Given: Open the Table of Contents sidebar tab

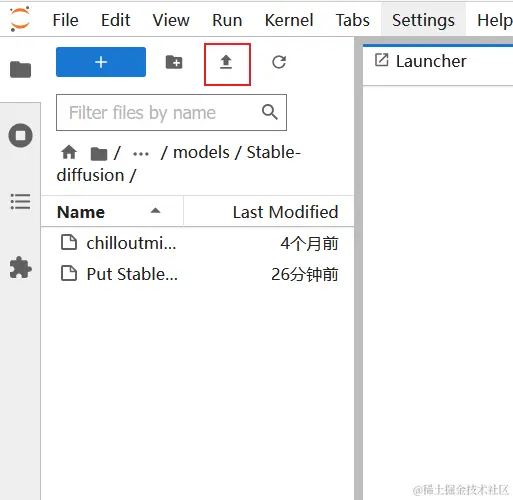Looking at the screenshot, I should click(20, 202).
